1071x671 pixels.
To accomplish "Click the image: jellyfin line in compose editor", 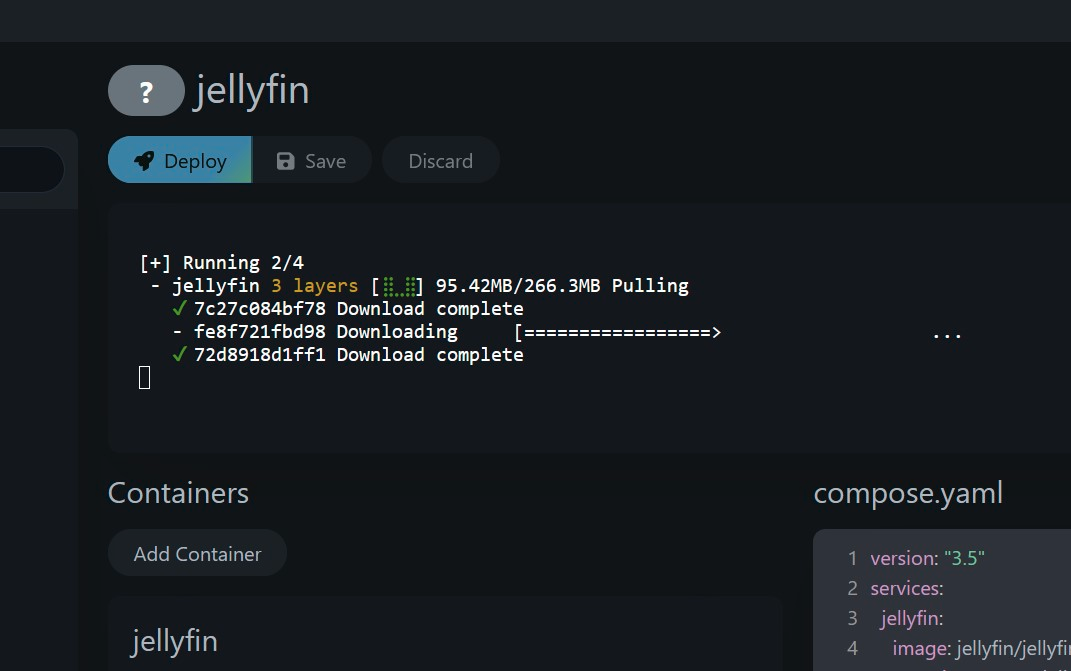I will pyautogui.click(x=980, y=649).
